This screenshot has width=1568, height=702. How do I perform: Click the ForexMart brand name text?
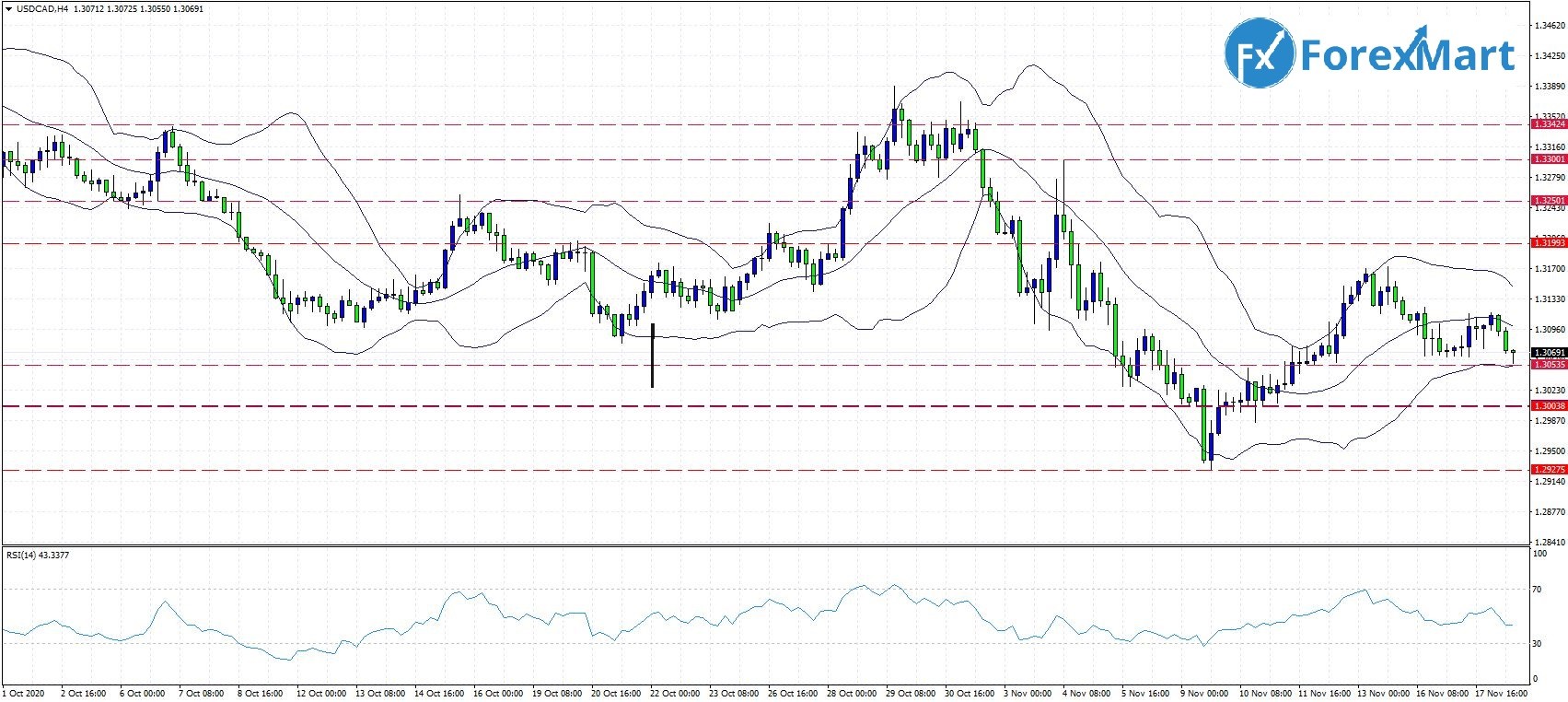point(1406,55)
